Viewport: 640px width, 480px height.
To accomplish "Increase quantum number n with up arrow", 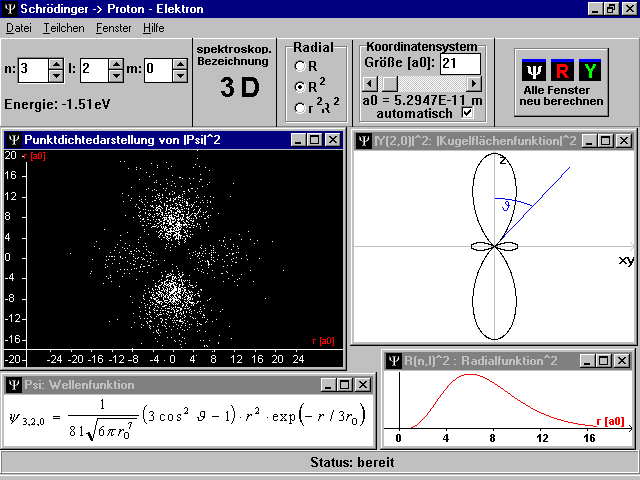I will tap(56, 64).
